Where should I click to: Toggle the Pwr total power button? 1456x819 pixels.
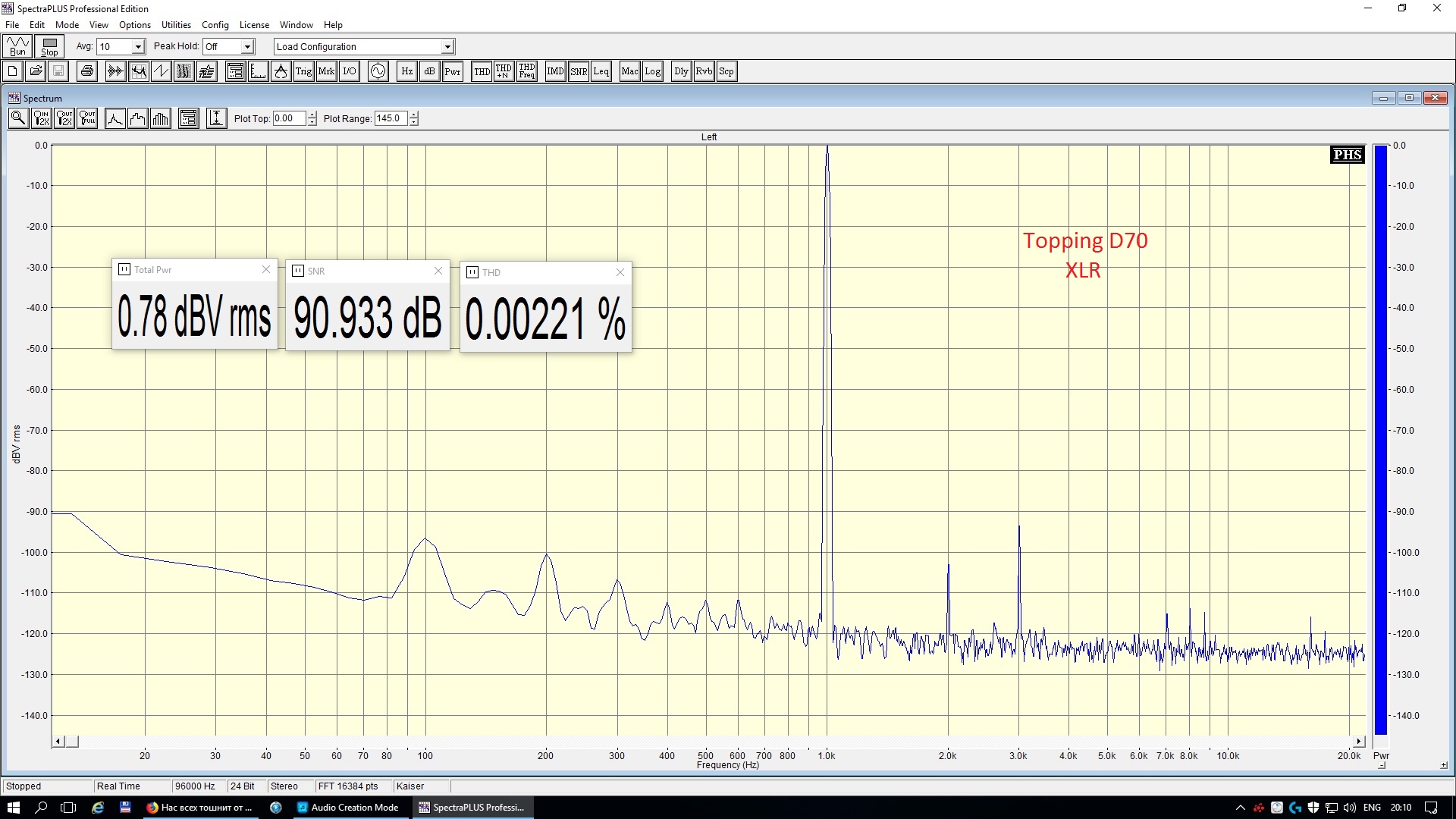point(453,71)
